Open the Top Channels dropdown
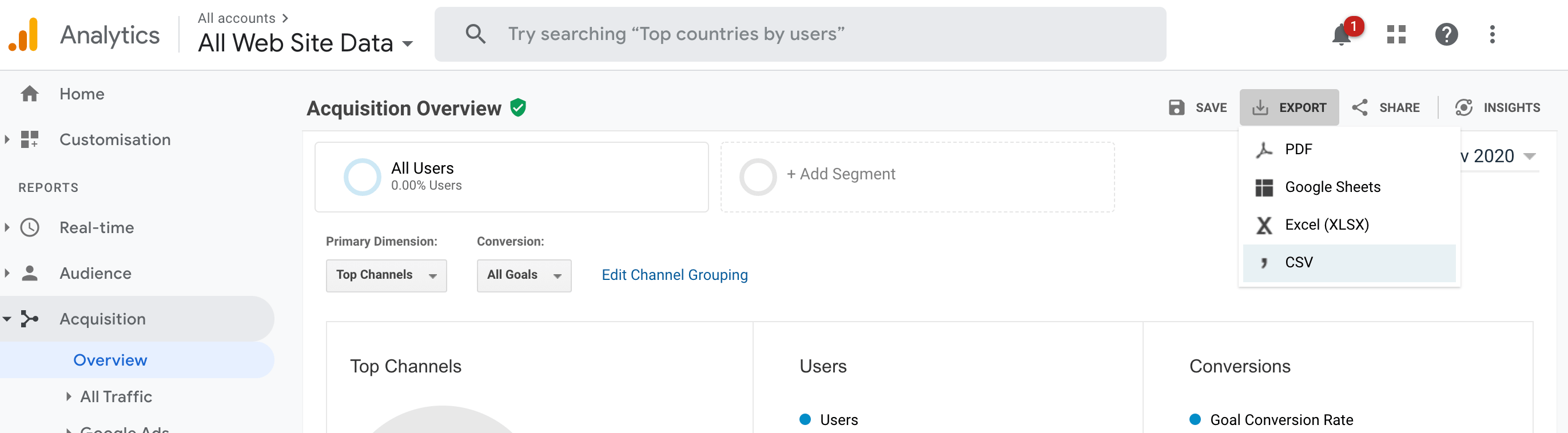 [387, 275]
